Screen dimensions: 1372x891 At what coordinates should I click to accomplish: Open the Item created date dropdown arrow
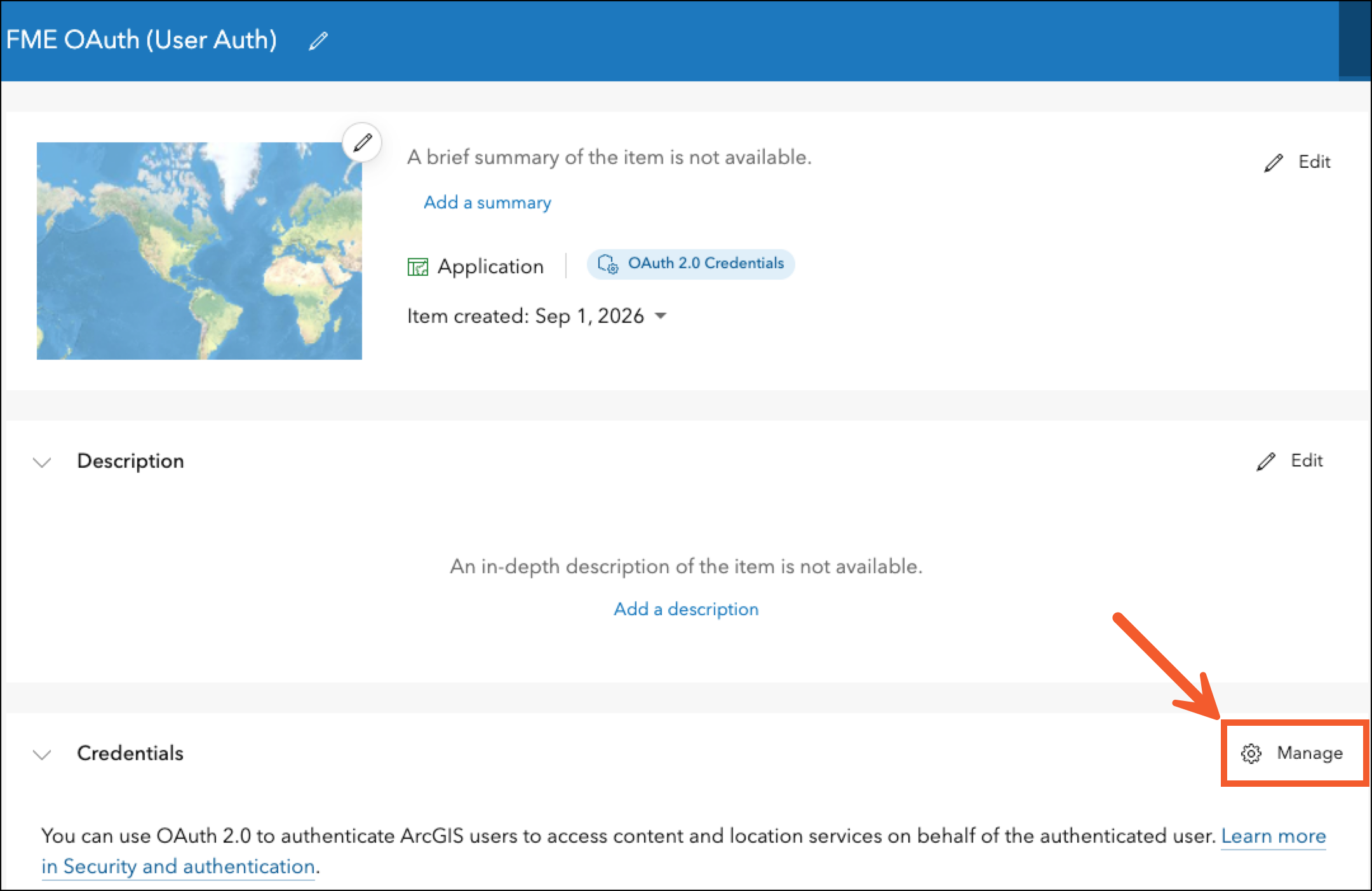[x=661, y=316]
